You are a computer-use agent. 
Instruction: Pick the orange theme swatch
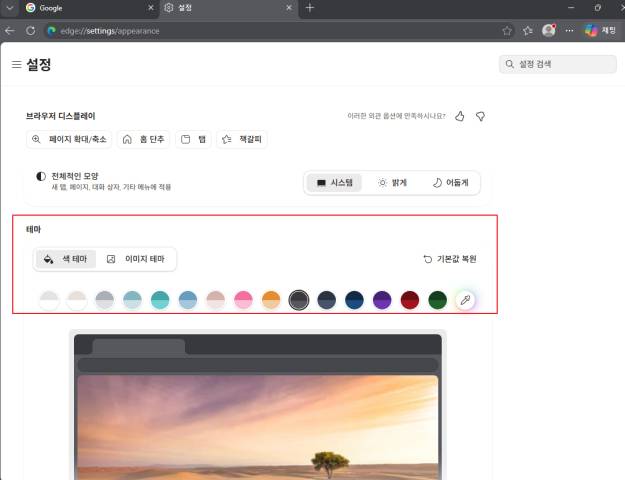271,300
